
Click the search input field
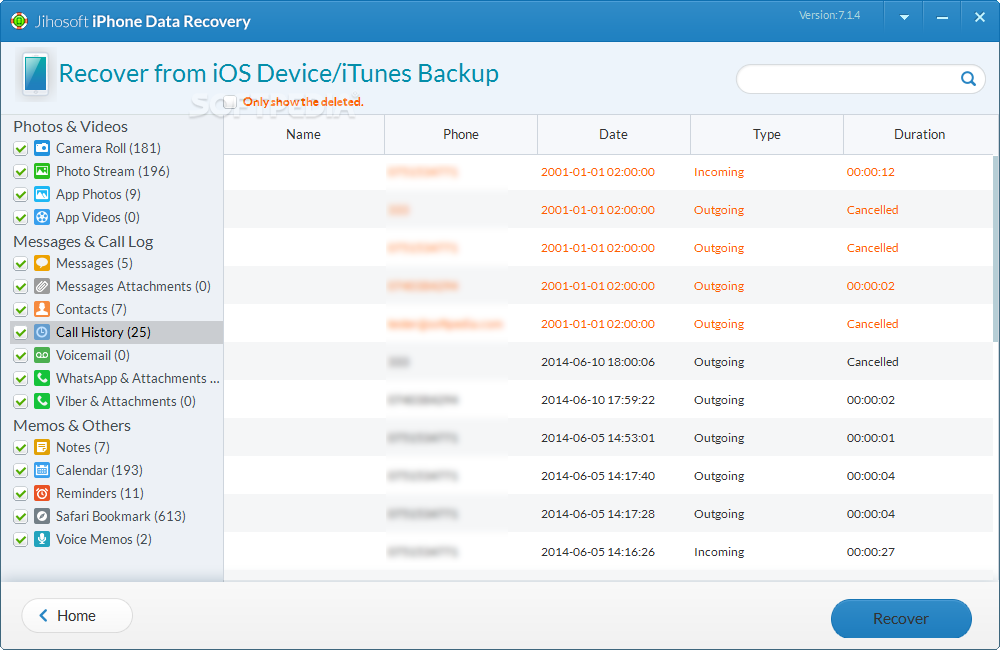pos(848,79)
